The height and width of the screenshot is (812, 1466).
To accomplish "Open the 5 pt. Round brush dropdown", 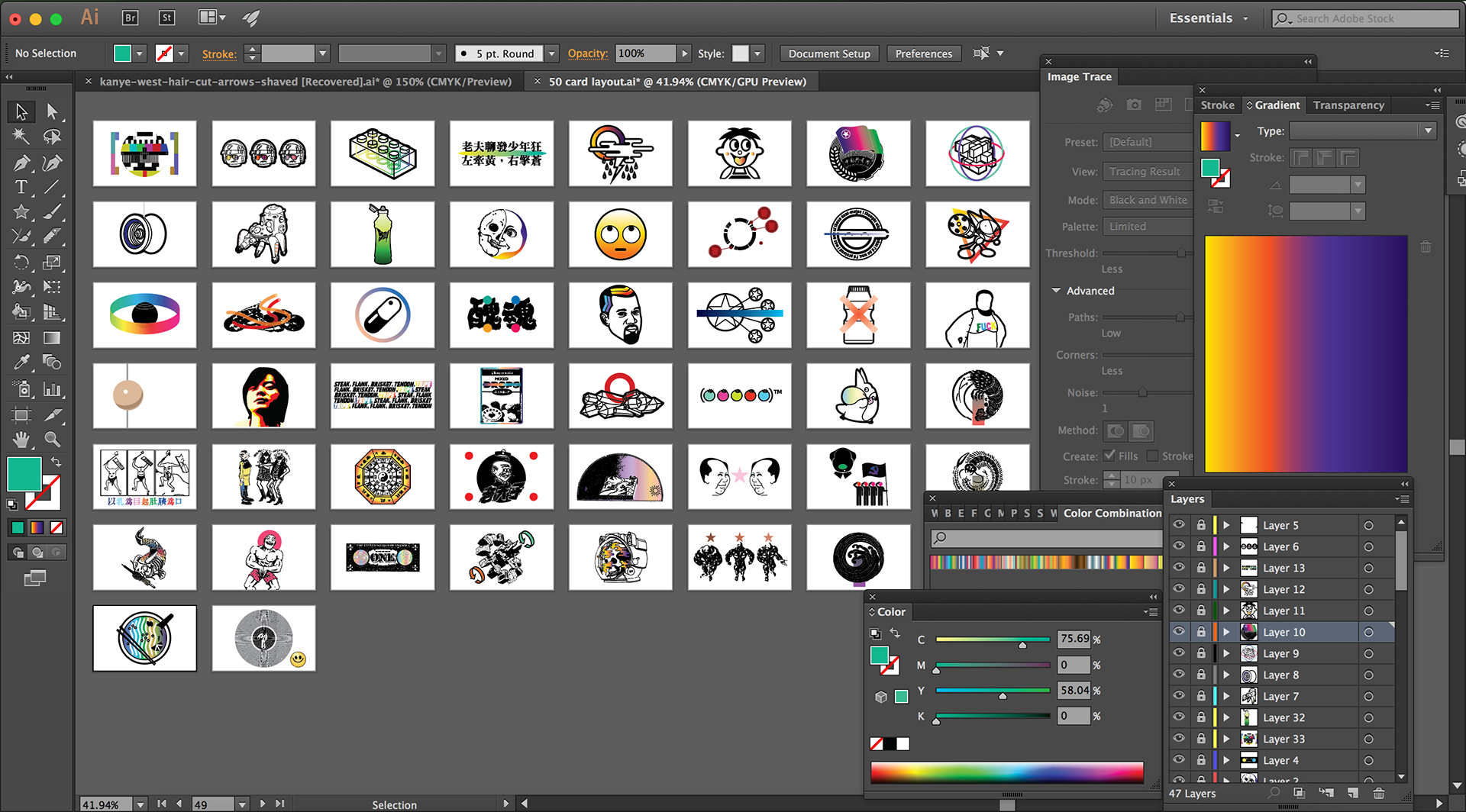I will click(551, 53).
